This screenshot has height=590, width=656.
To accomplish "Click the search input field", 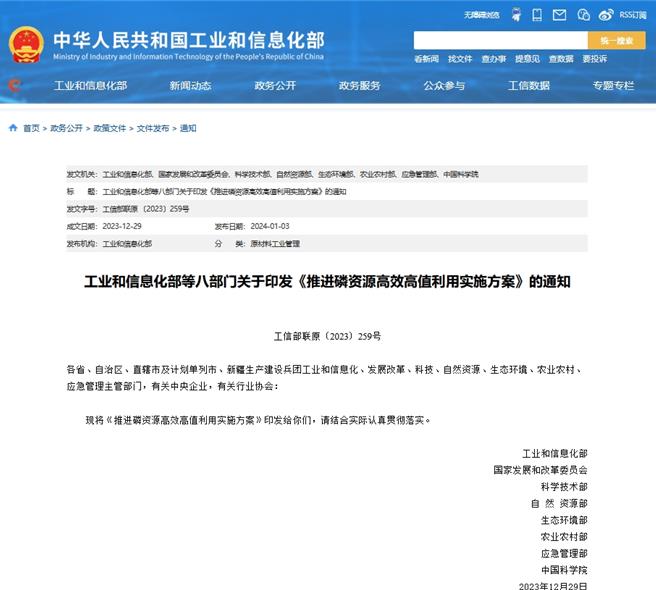I will click(501, 40).
